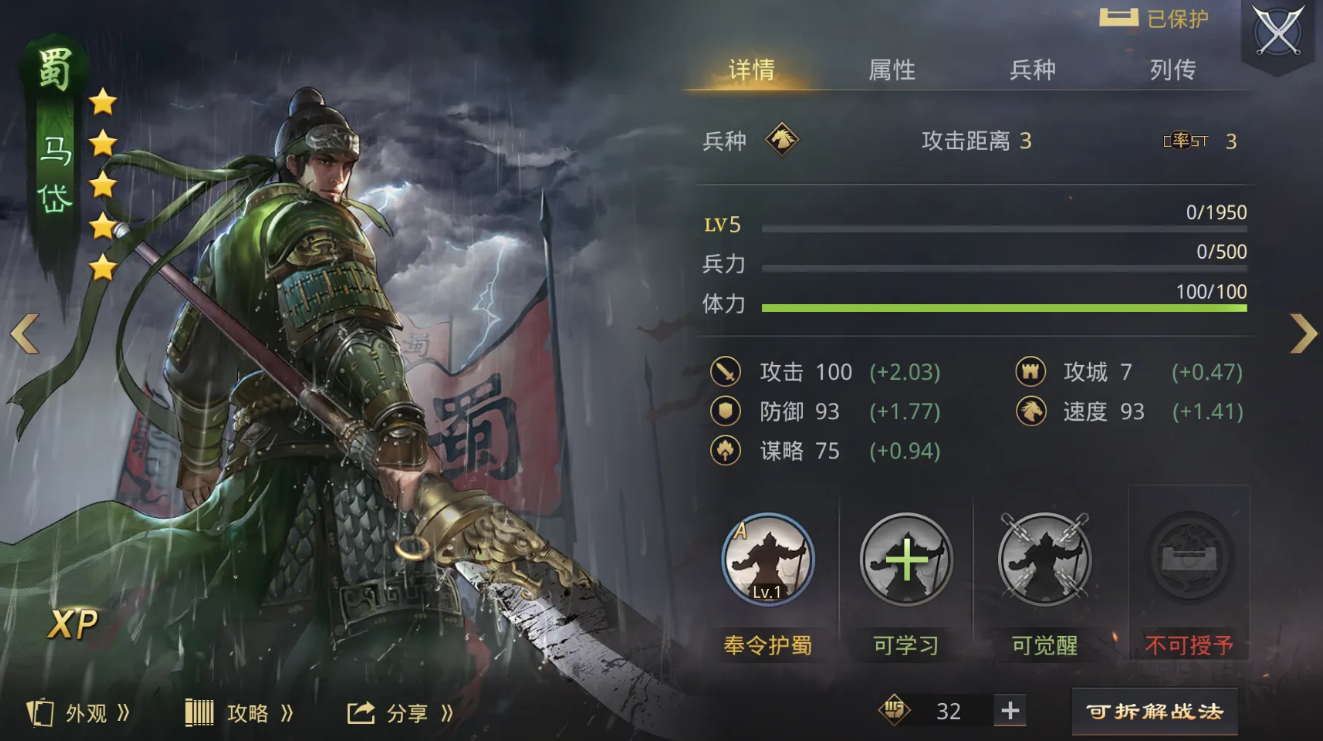Click the 兵种 cavalry horse icon
The height and width of the screenshot is (741, 1323).
click(782, 140)
